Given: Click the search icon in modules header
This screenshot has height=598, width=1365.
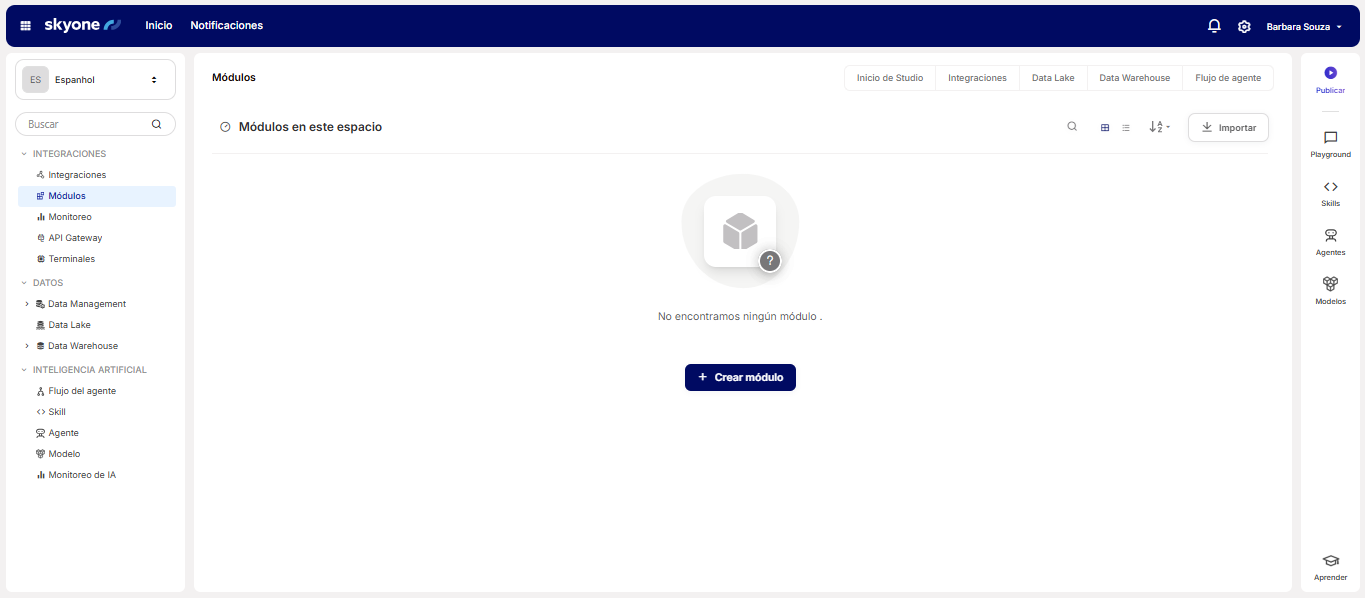Looking at the screenshot, I should point(1072,127).
